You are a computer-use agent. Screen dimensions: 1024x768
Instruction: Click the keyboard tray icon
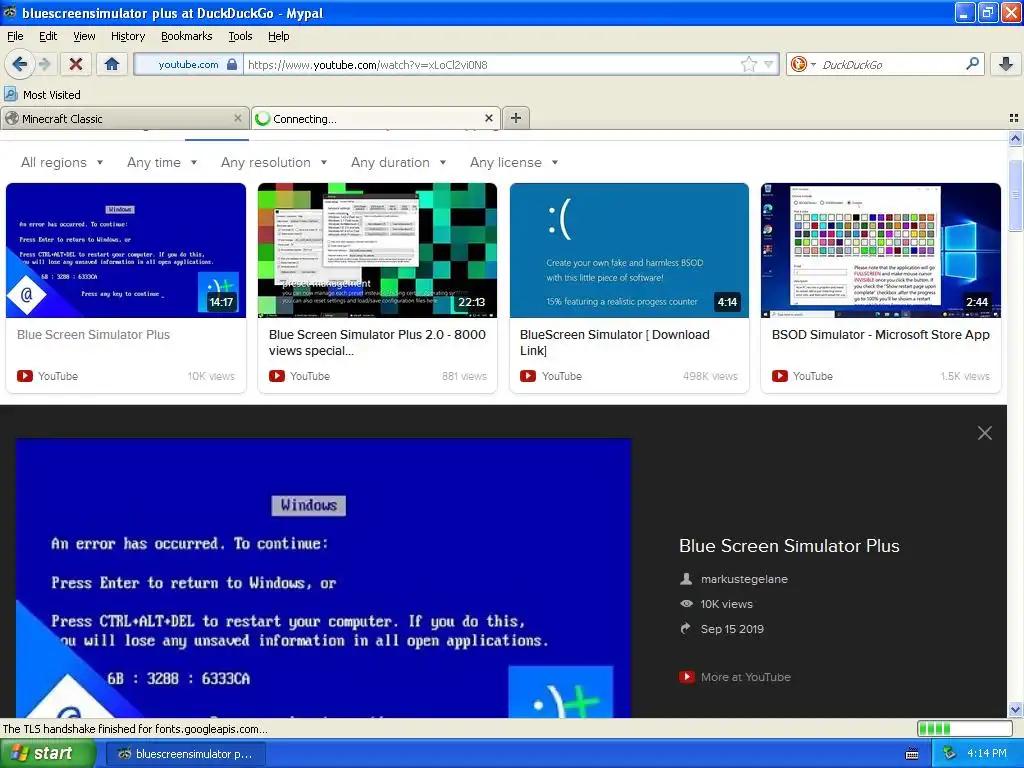912,754
